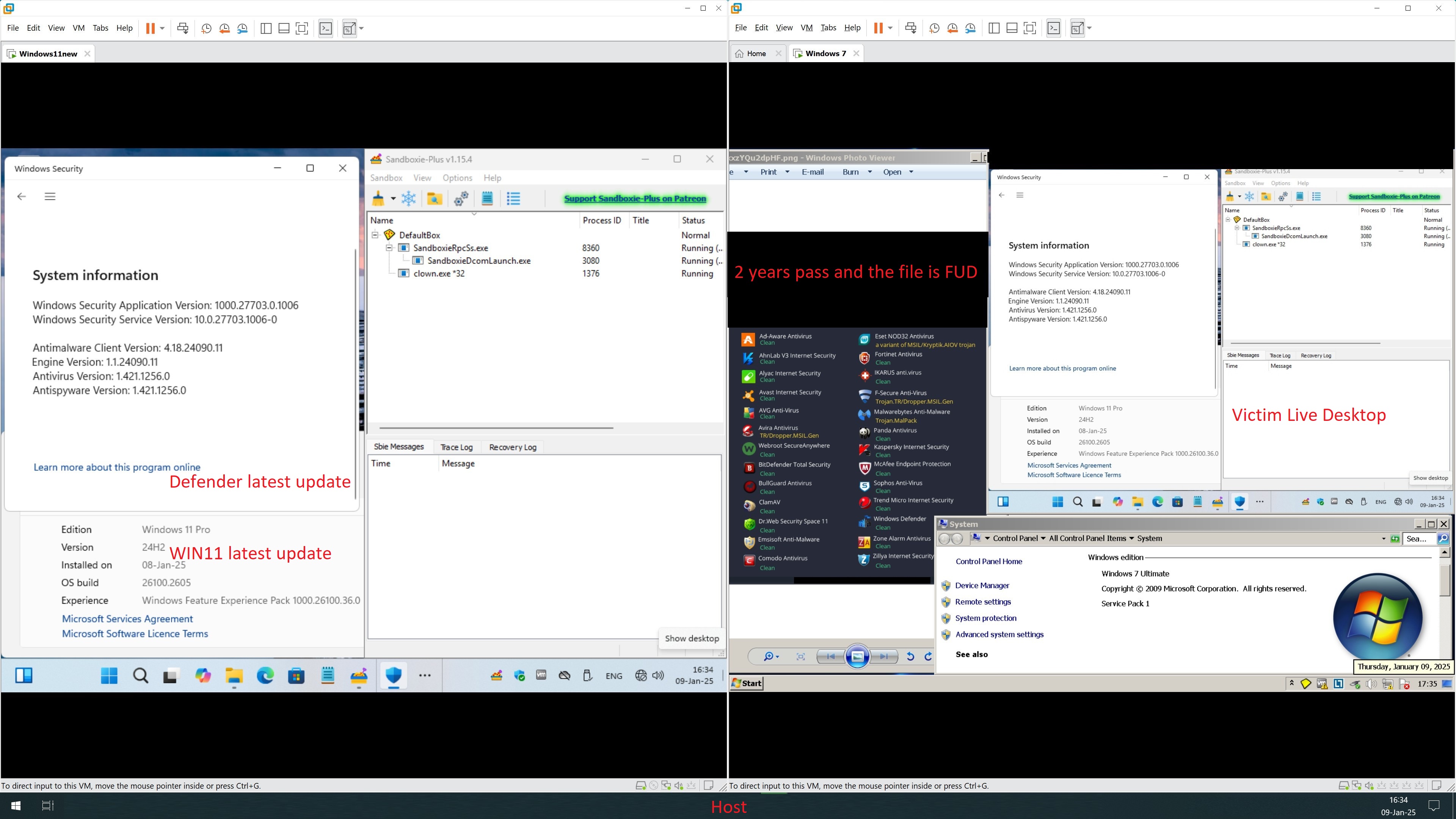Click dustpan cleanup icon in large Sandboxie-Plus
Screen dimensions: 1456x819
click(x=378, y=198)
